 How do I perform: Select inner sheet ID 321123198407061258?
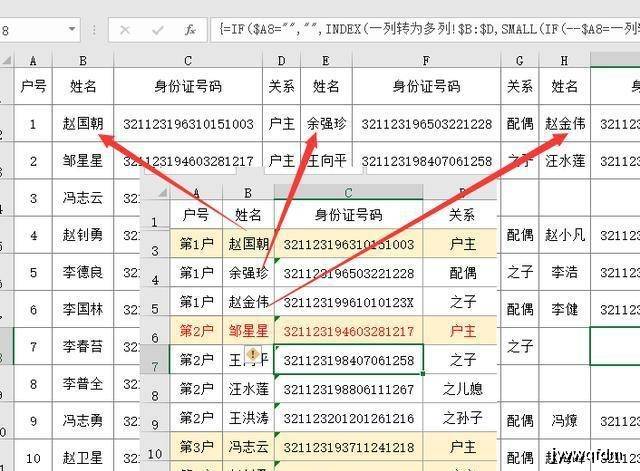(349, 360)
